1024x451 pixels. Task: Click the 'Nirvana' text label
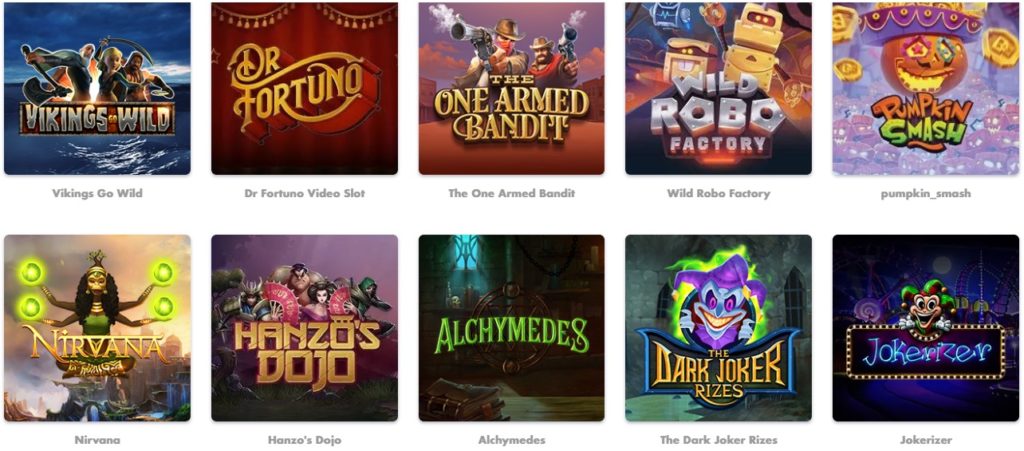pyautogui.click(x=97, y=440)
